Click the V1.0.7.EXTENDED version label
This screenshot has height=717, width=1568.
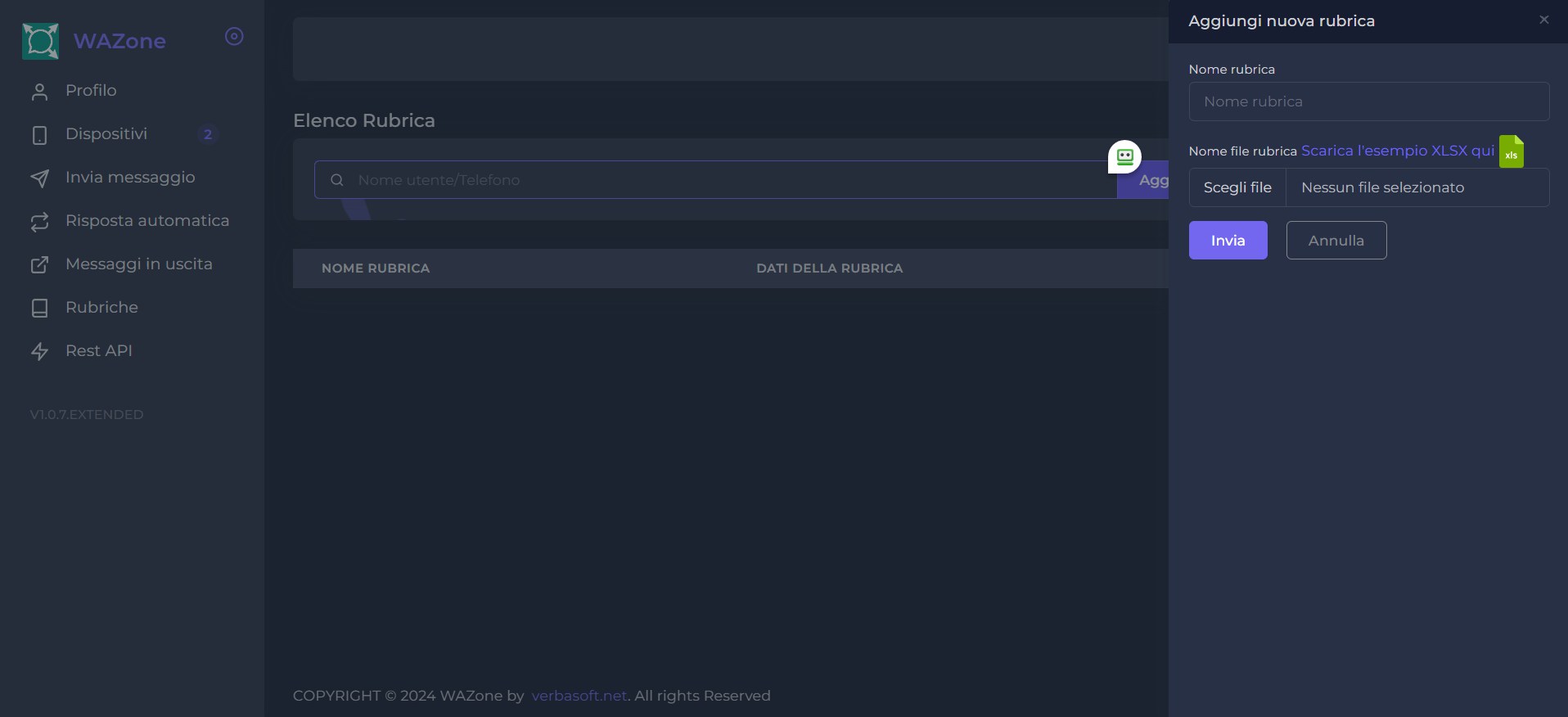coord(87,415)
